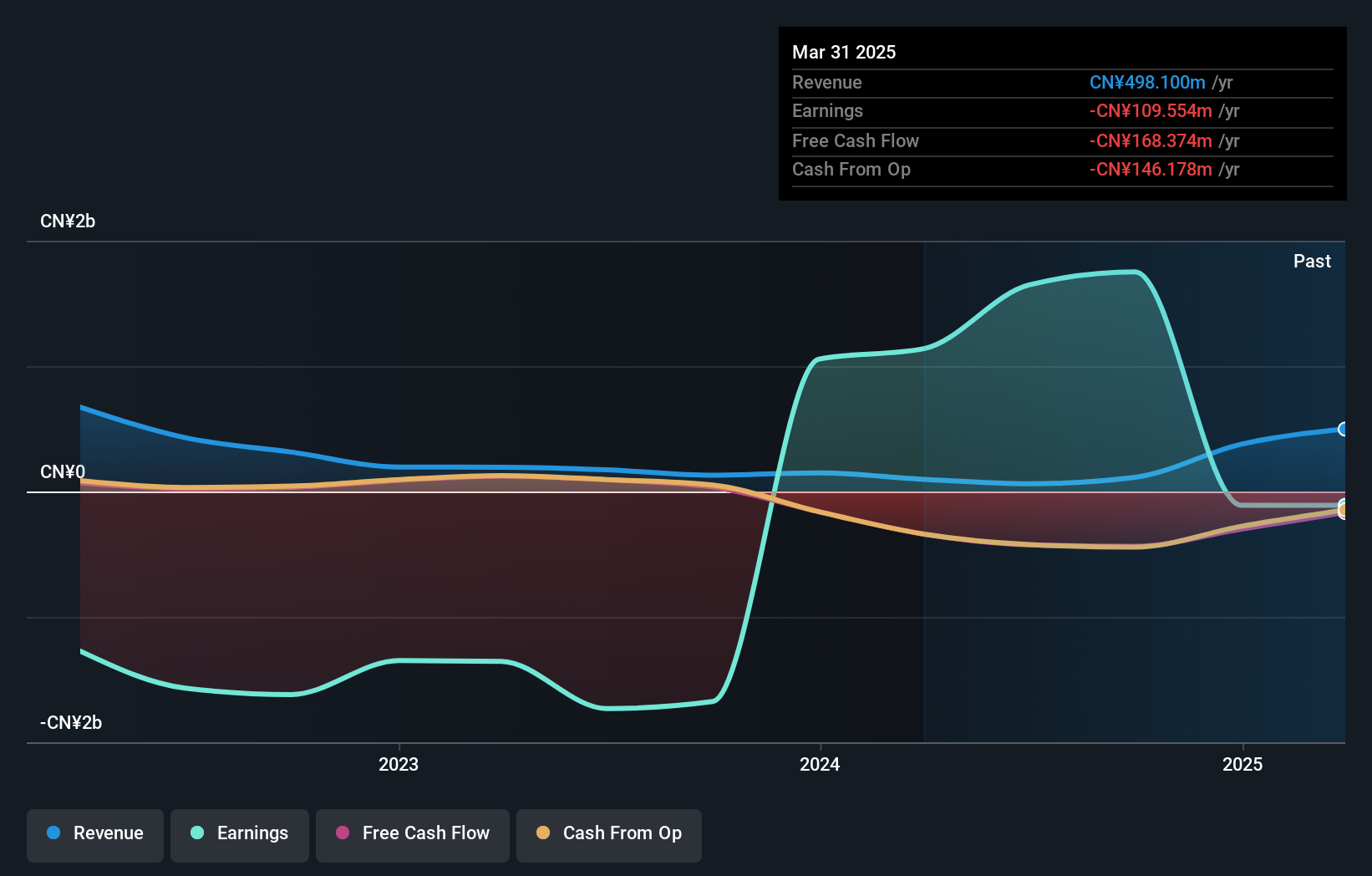Click the 2025 x-axis label
The image size is (1372, 876).
[1242, 764]
